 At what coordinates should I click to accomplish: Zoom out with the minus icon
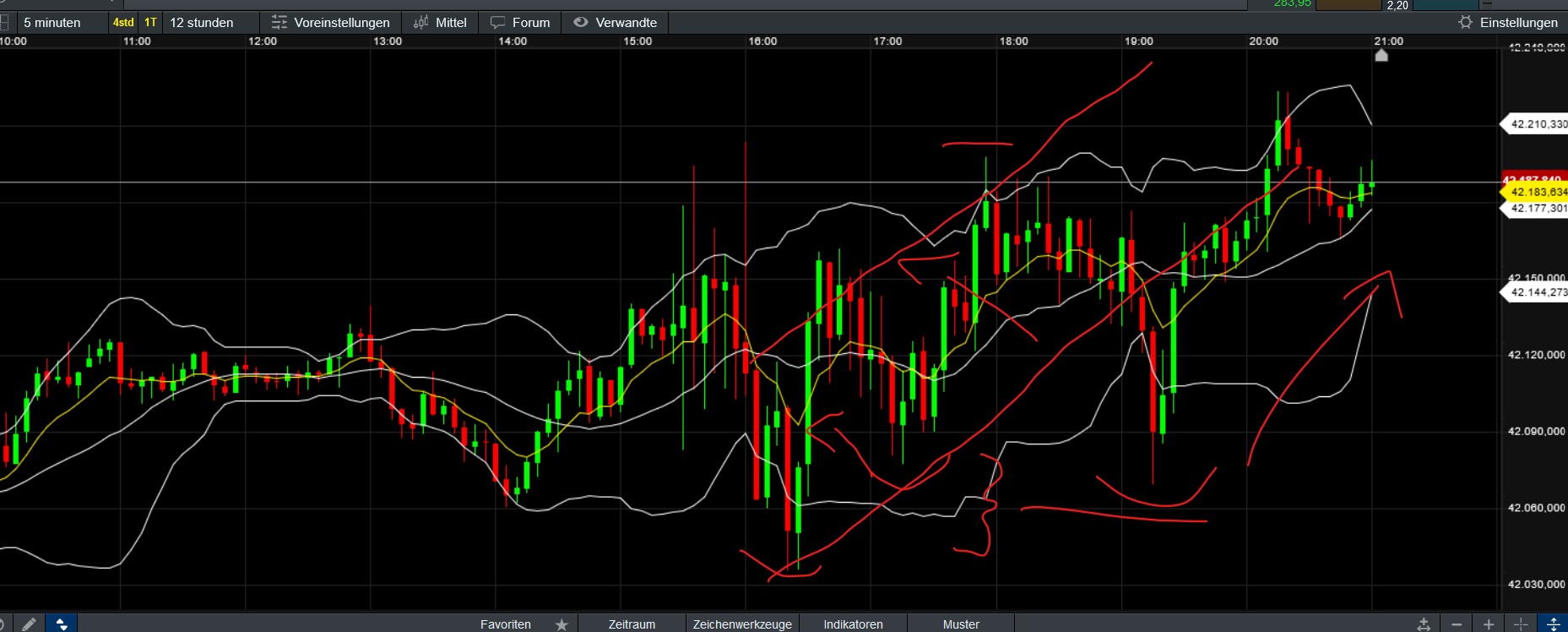1457,624
